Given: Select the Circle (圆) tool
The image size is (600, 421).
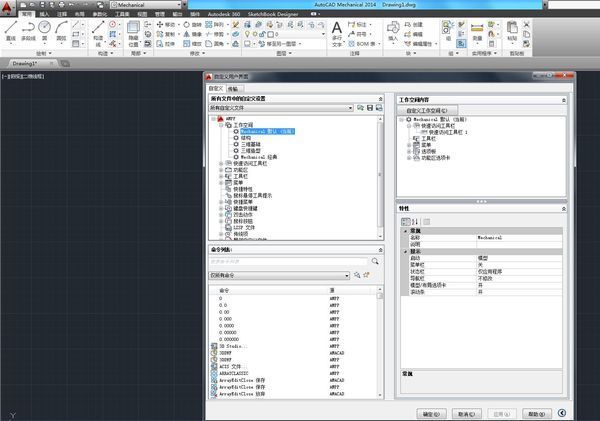Looking at the screenshot, I should coord(45,30).
